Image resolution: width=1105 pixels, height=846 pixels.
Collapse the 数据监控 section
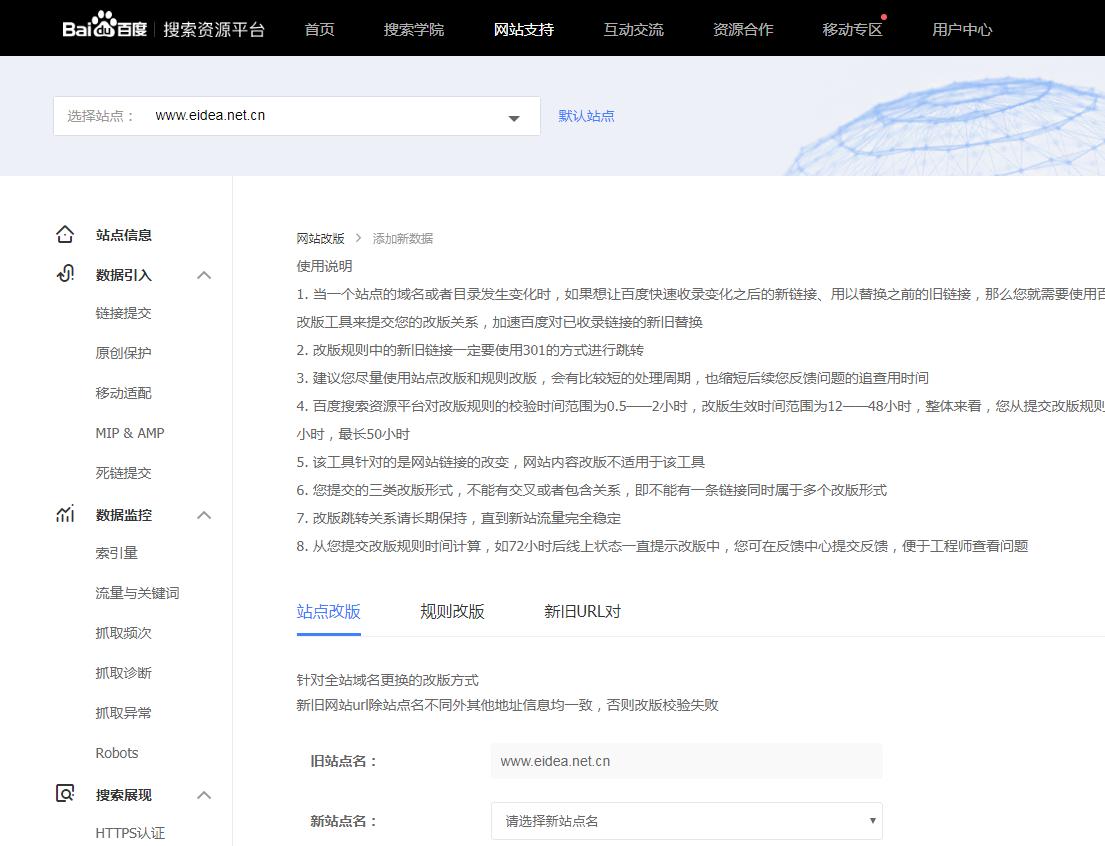[x=204, y=513]
